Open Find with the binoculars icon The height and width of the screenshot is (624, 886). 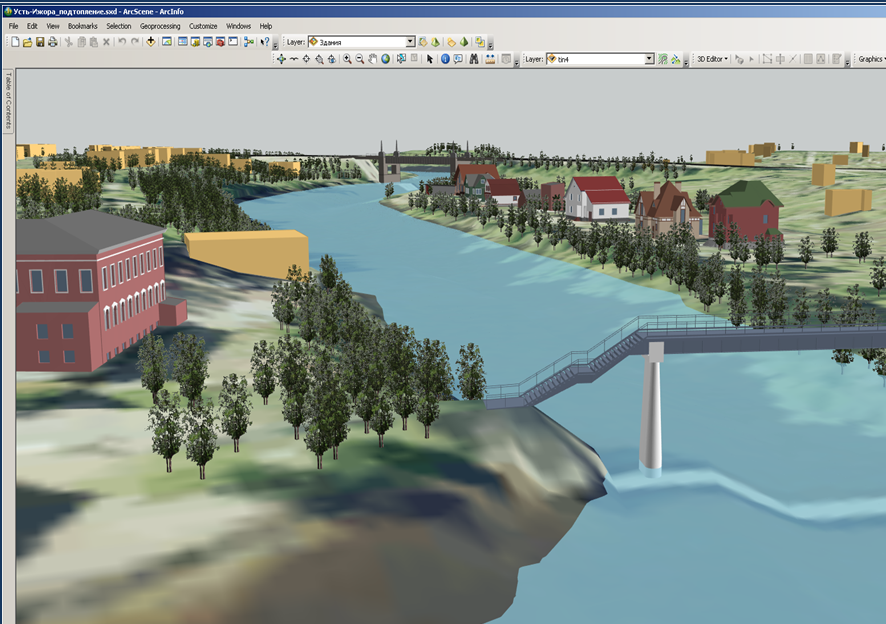click(x=472, y=59)
